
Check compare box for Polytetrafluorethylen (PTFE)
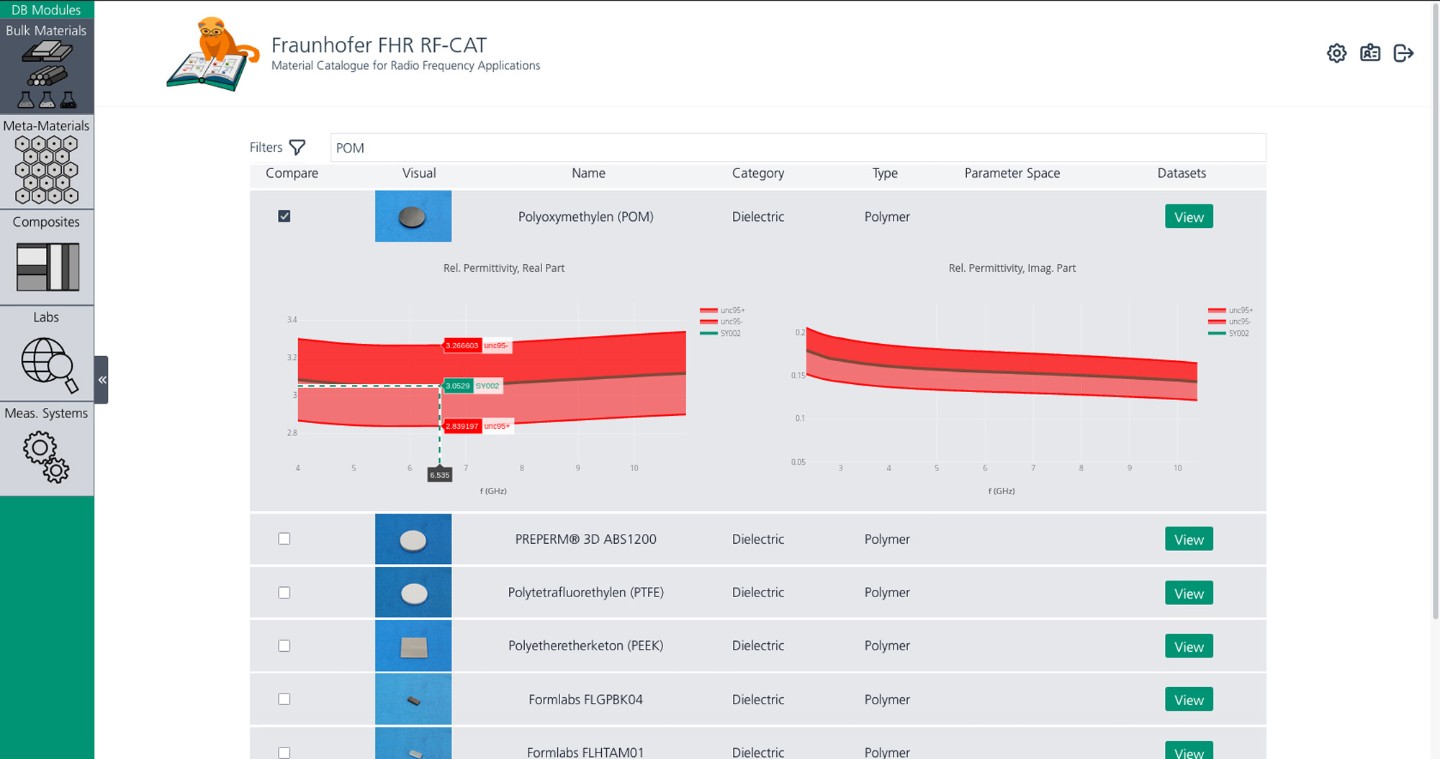click(284, 593)
